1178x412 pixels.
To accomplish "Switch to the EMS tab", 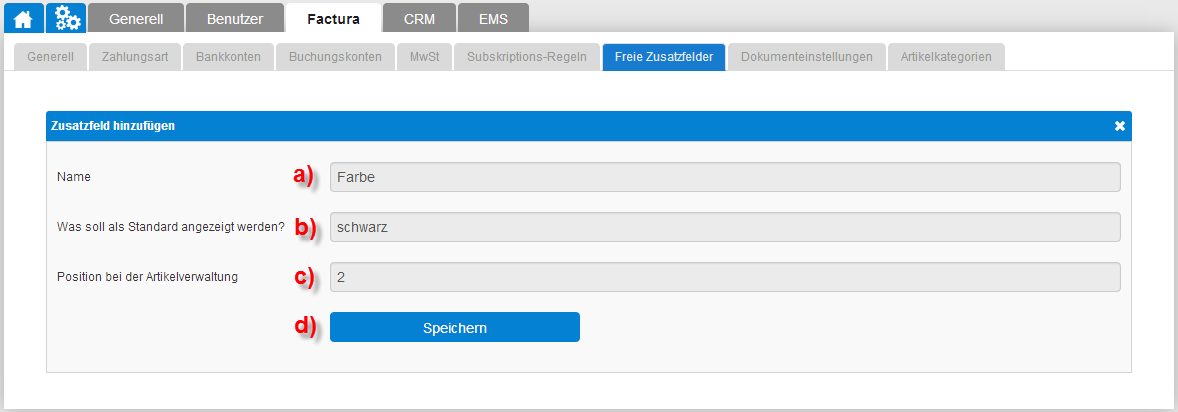I will (x=493, y=19).
